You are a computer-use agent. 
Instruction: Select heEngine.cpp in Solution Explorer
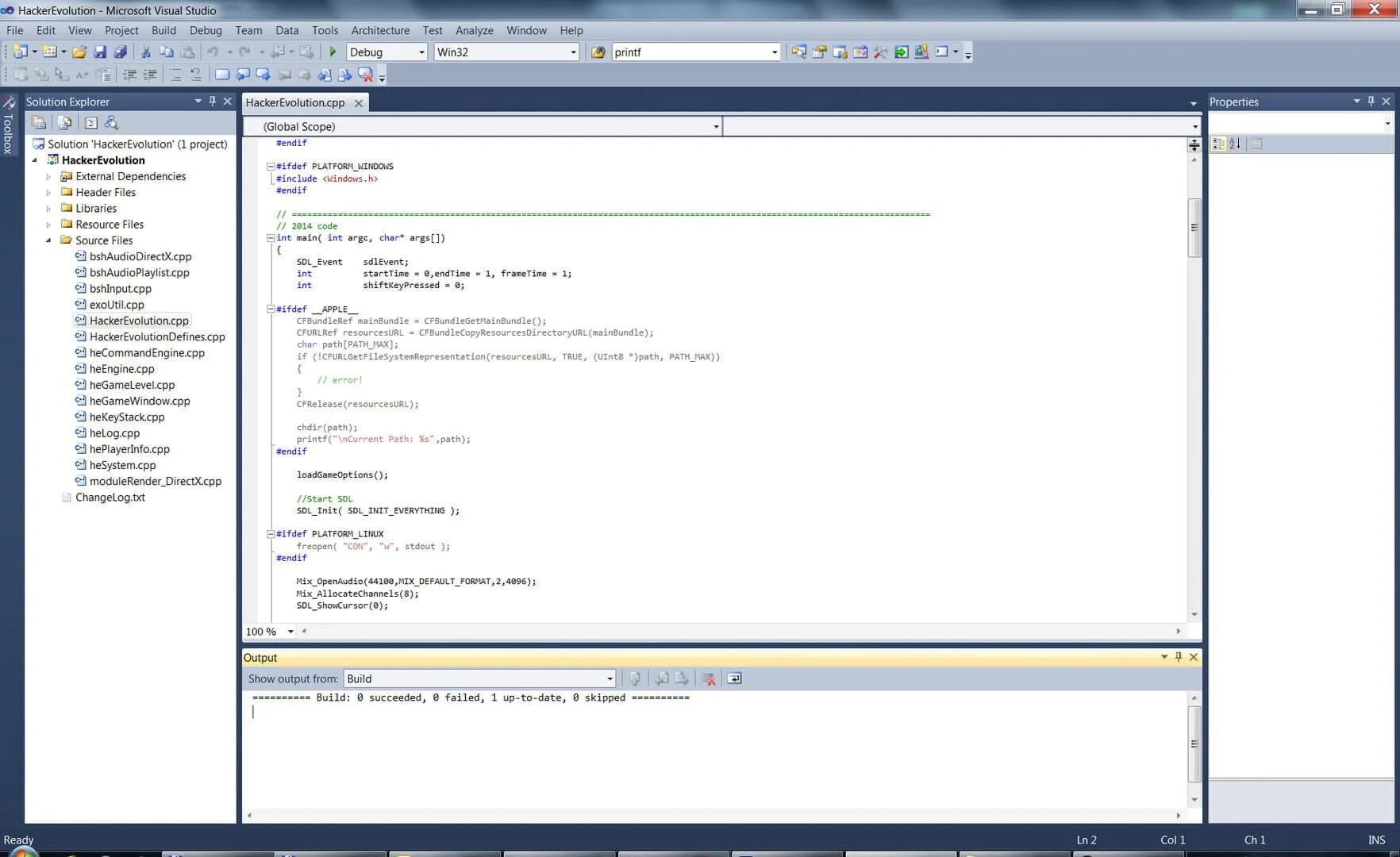point(121,368)
